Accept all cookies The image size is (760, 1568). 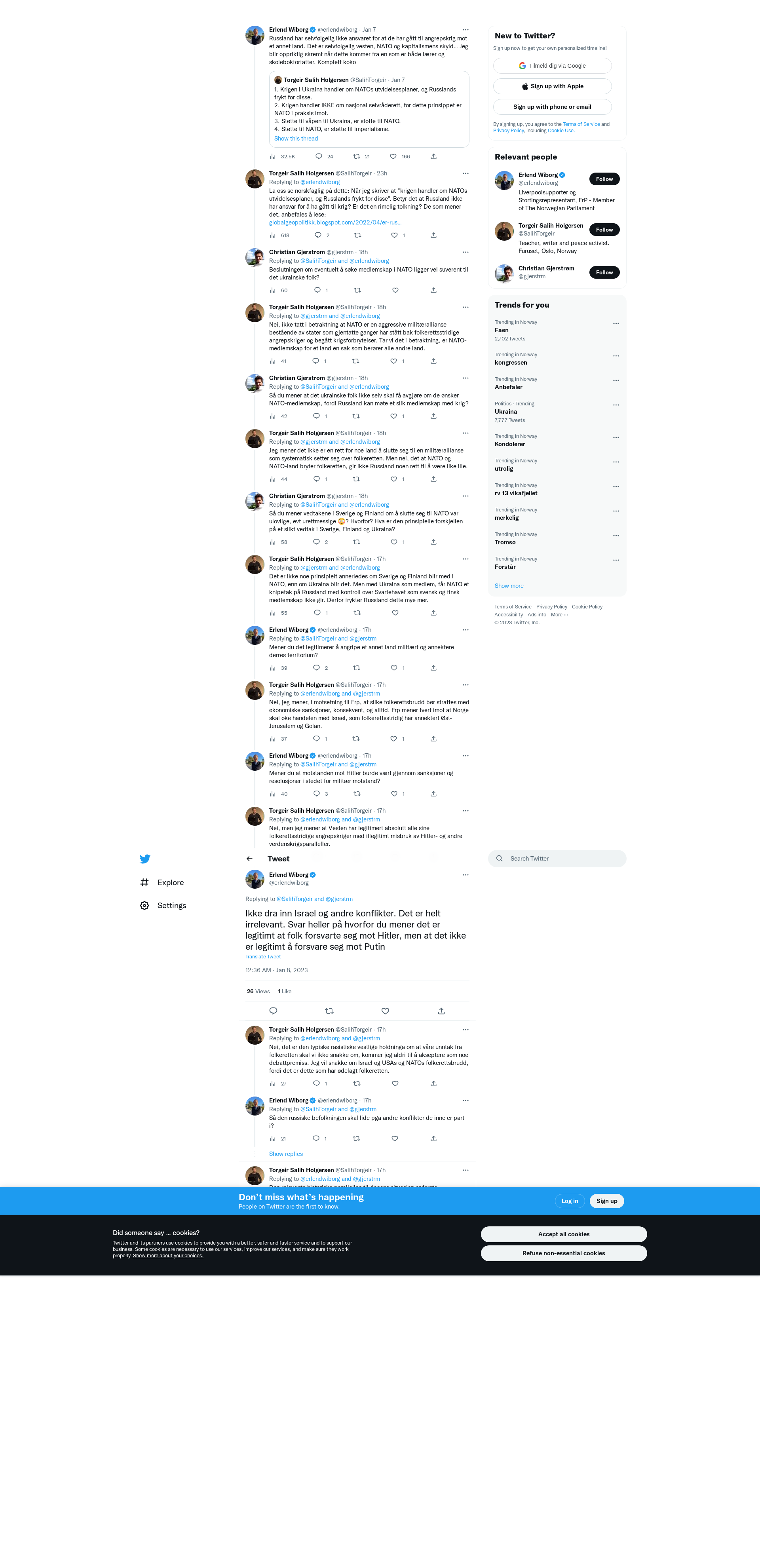pos(563,1234)
